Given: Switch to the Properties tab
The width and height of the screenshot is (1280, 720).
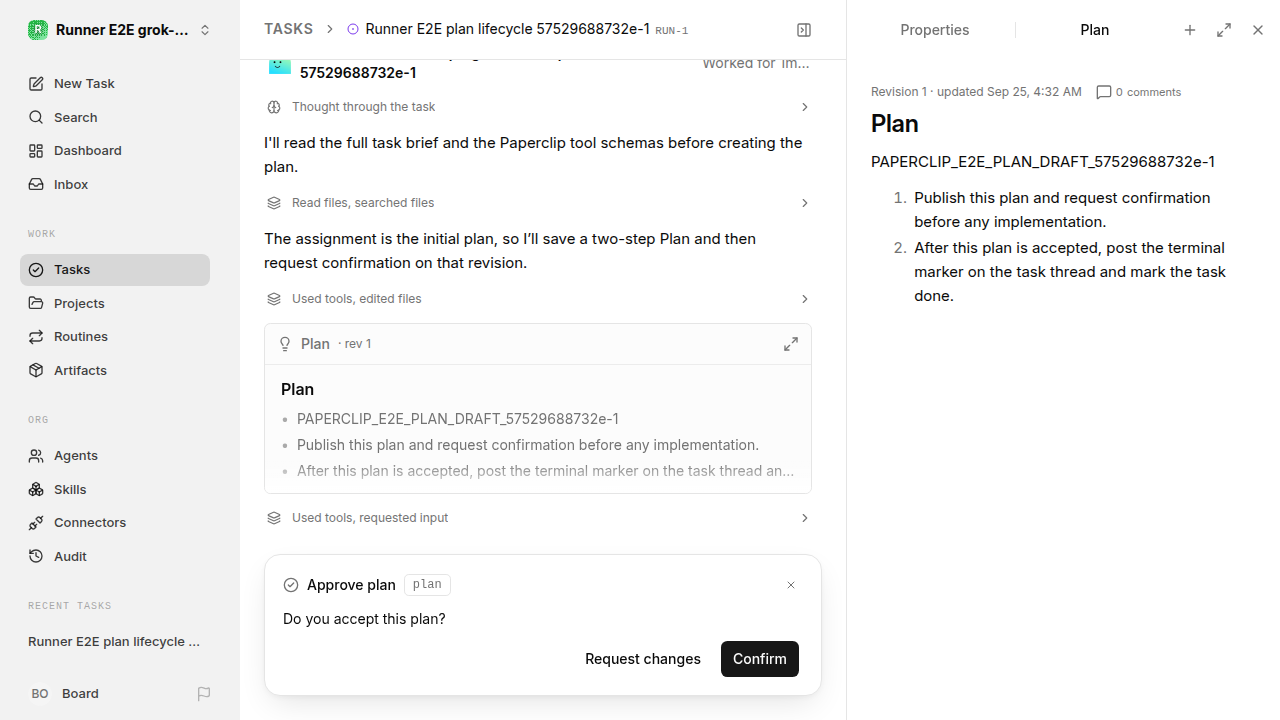Looking at the screenshot, I should coord(934,30).
